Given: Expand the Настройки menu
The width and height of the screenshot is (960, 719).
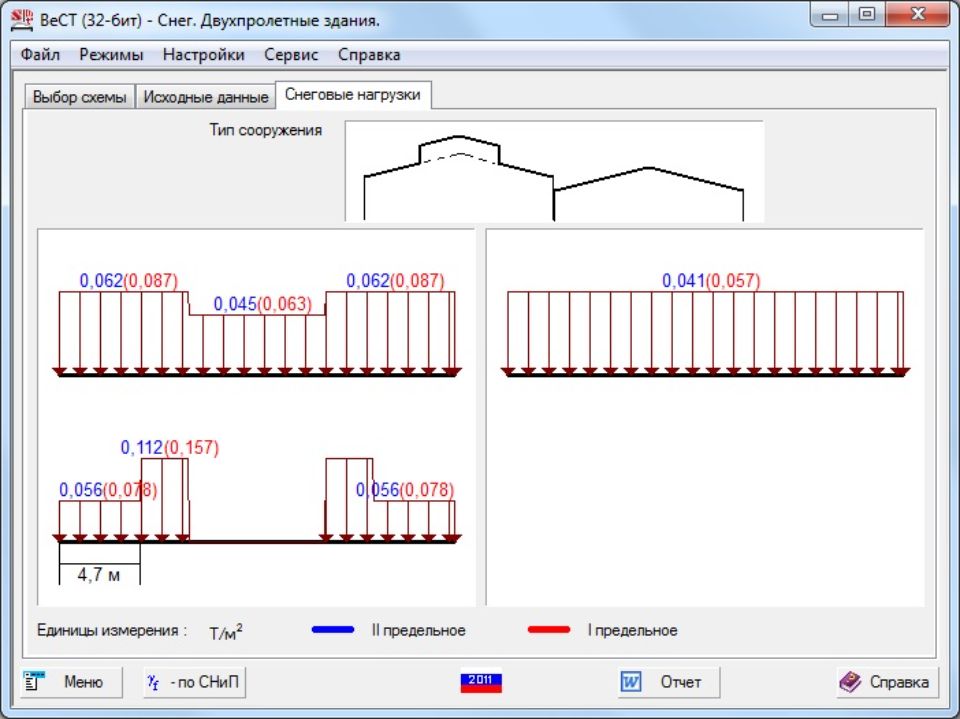Looking at the screenshot, I should (203, 55).
